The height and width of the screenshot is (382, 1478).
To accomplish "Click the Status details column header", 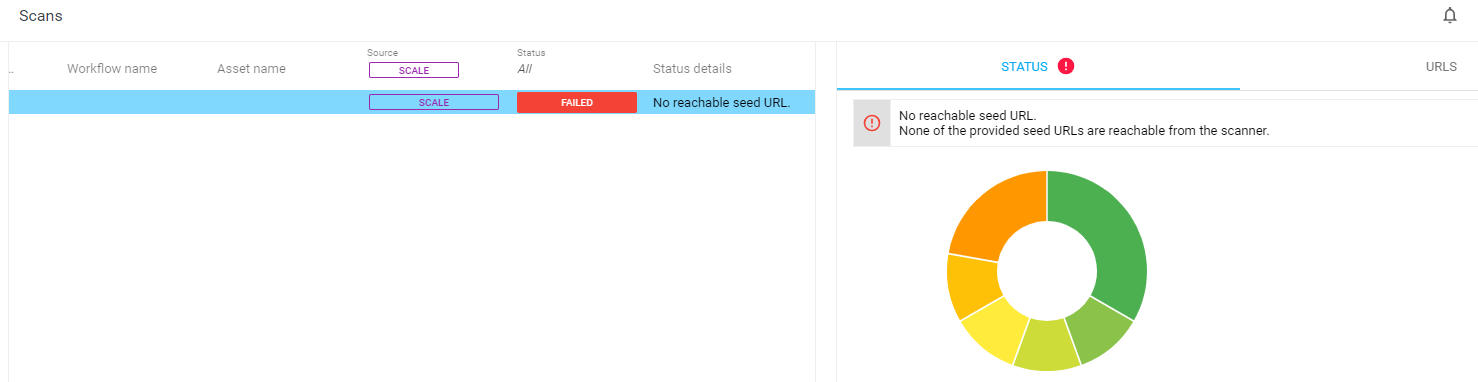I will tap(692, 69).
